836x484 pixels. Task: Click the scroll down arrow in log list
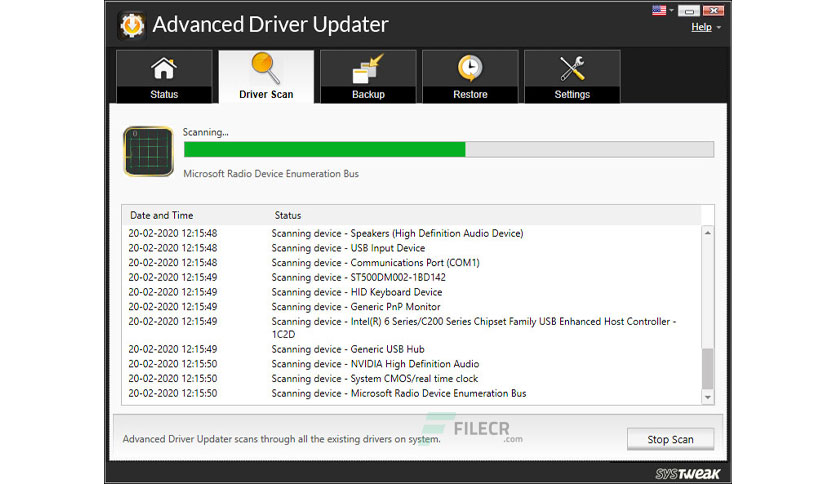(708, 397)
